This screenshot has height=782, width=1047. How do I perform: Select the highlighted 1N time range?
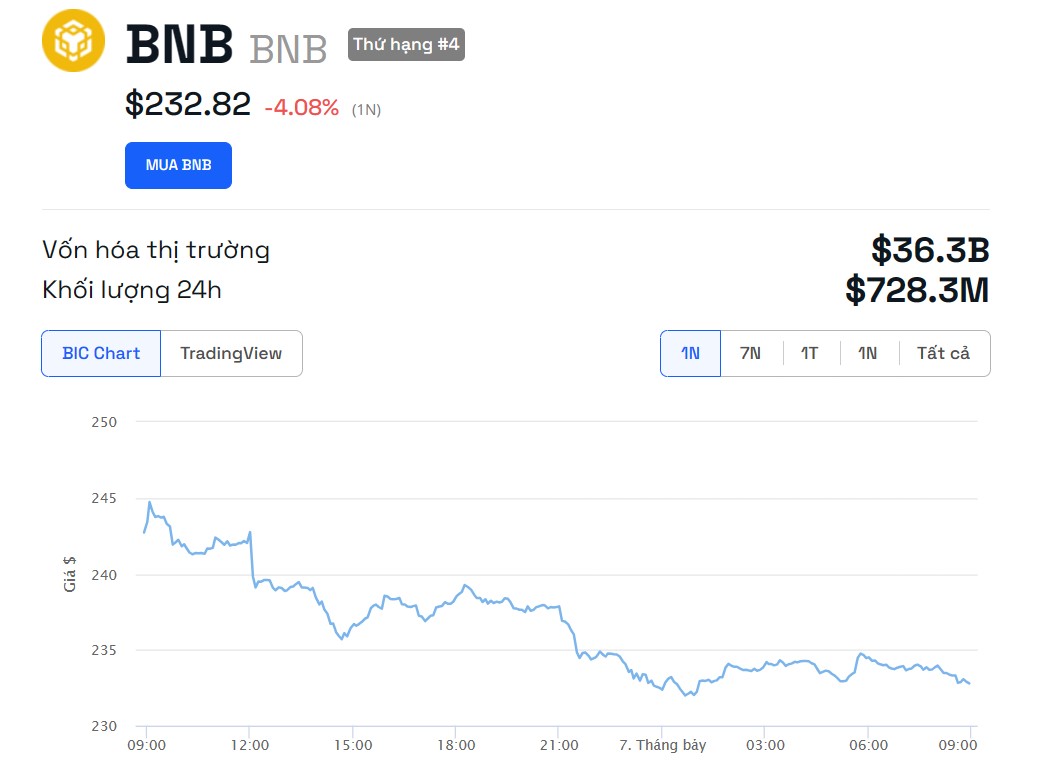tap(690, 353)
